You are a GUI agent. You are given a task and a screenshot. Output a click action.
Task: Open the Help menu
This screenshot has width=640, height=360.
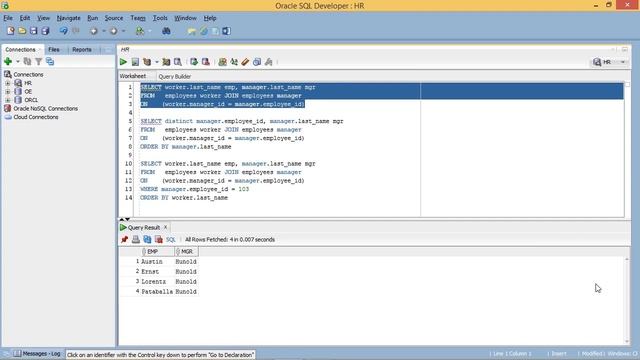point(210,18)
